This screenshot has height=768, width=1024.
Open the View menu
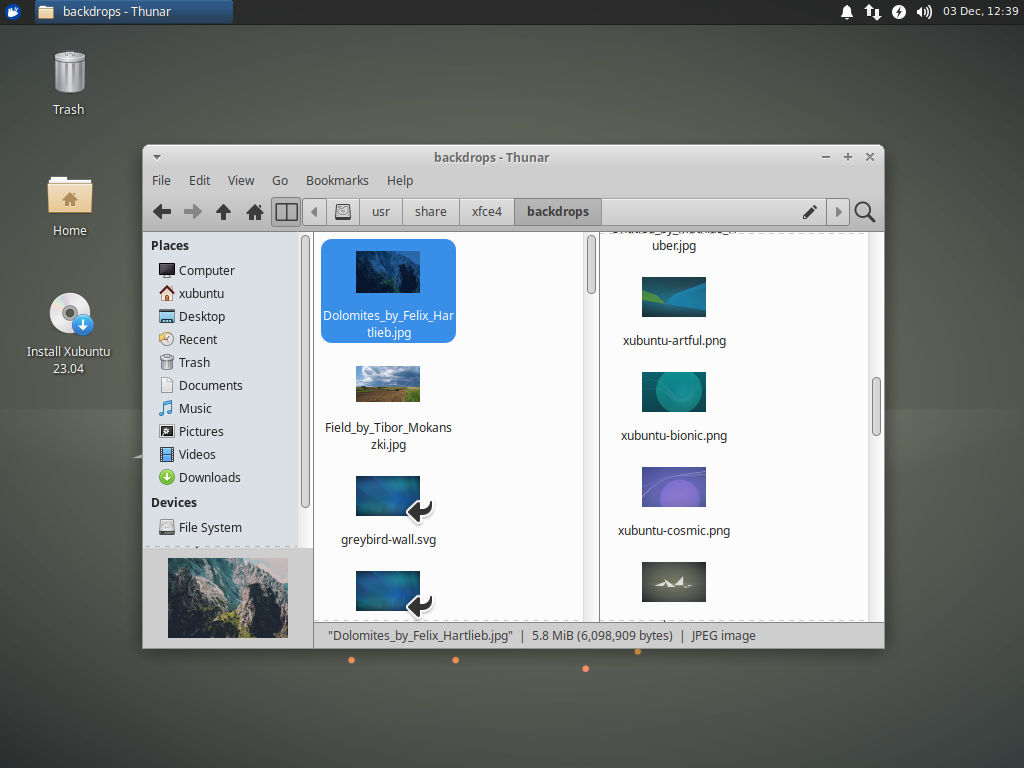[240, 180]
